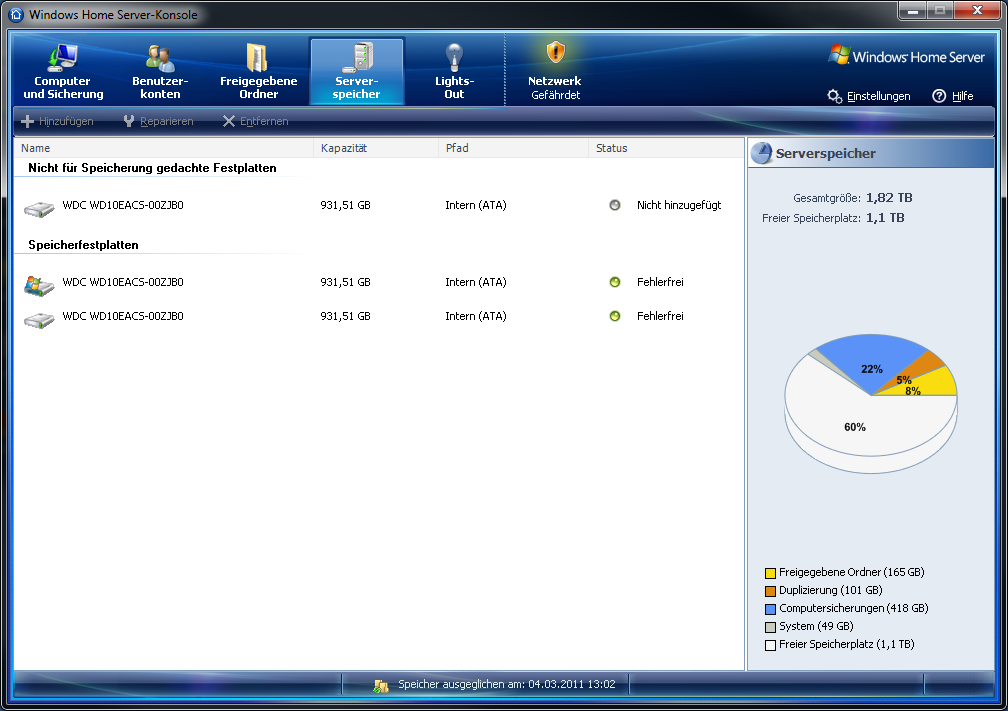Click the gear icon beside Einstellungen
The height and width of the screenshot is (711, 1008).
click(x=834, y=96)
